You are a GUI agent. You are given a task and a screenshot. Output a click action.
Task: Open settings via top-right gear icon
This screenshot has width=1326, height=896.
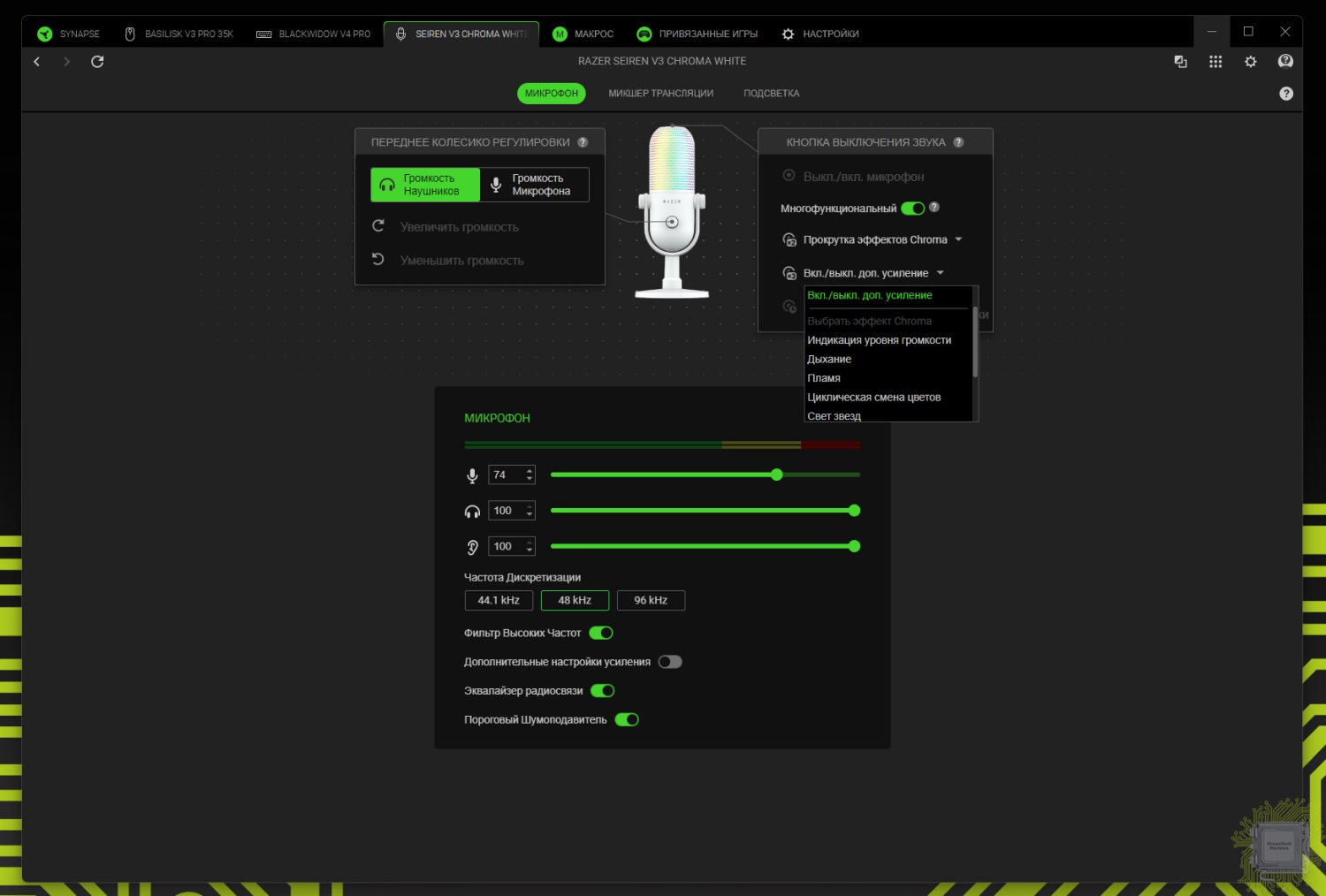click(x=1250, y=62)
